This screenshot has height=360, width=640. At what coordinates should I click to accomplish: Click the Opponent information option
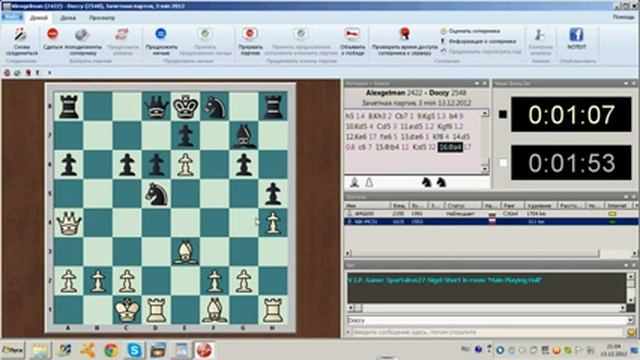[x=478, y=41]
